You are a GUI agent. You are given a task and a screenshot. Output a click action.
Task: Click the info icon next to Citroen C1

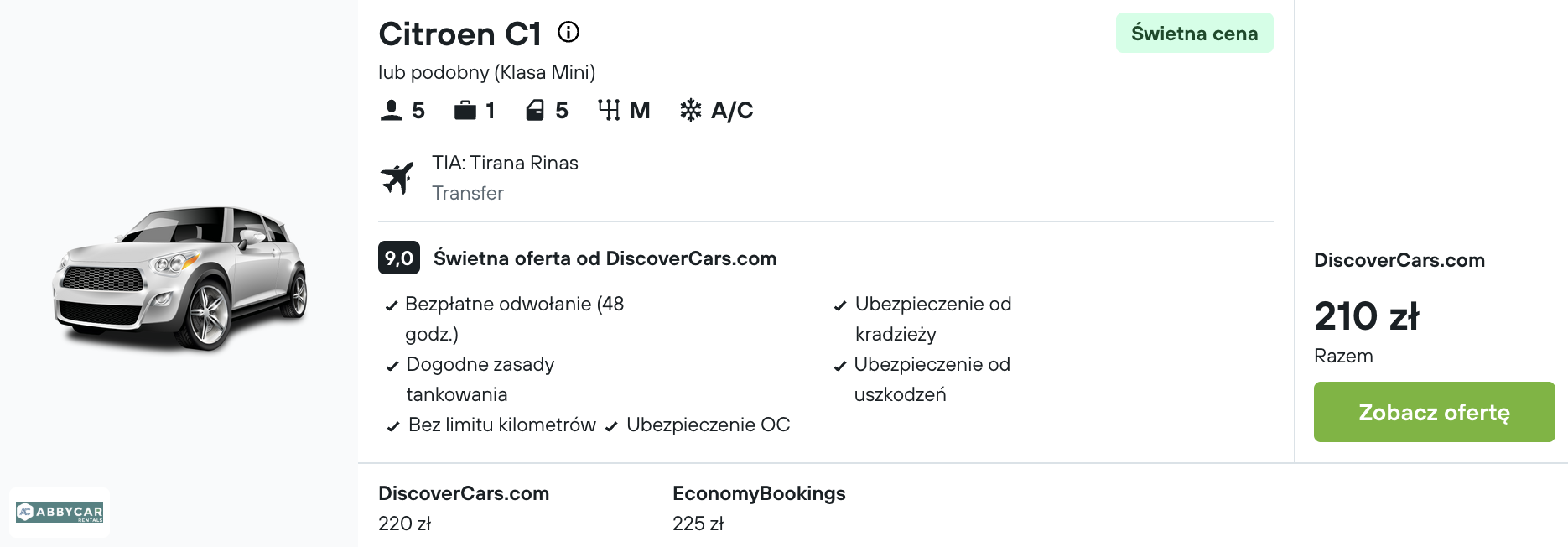pyautogui.click(x=569, y=33)
